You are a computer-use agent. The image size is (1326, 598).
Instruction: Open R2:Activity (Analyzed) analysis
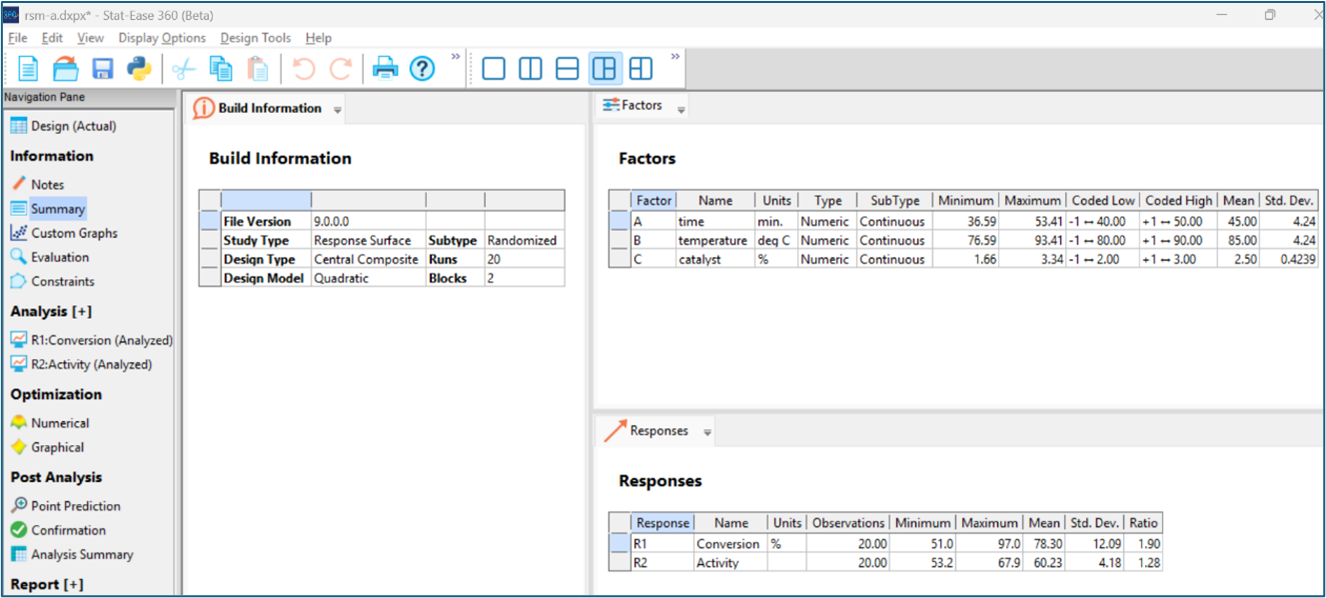(x=81, y=364)
